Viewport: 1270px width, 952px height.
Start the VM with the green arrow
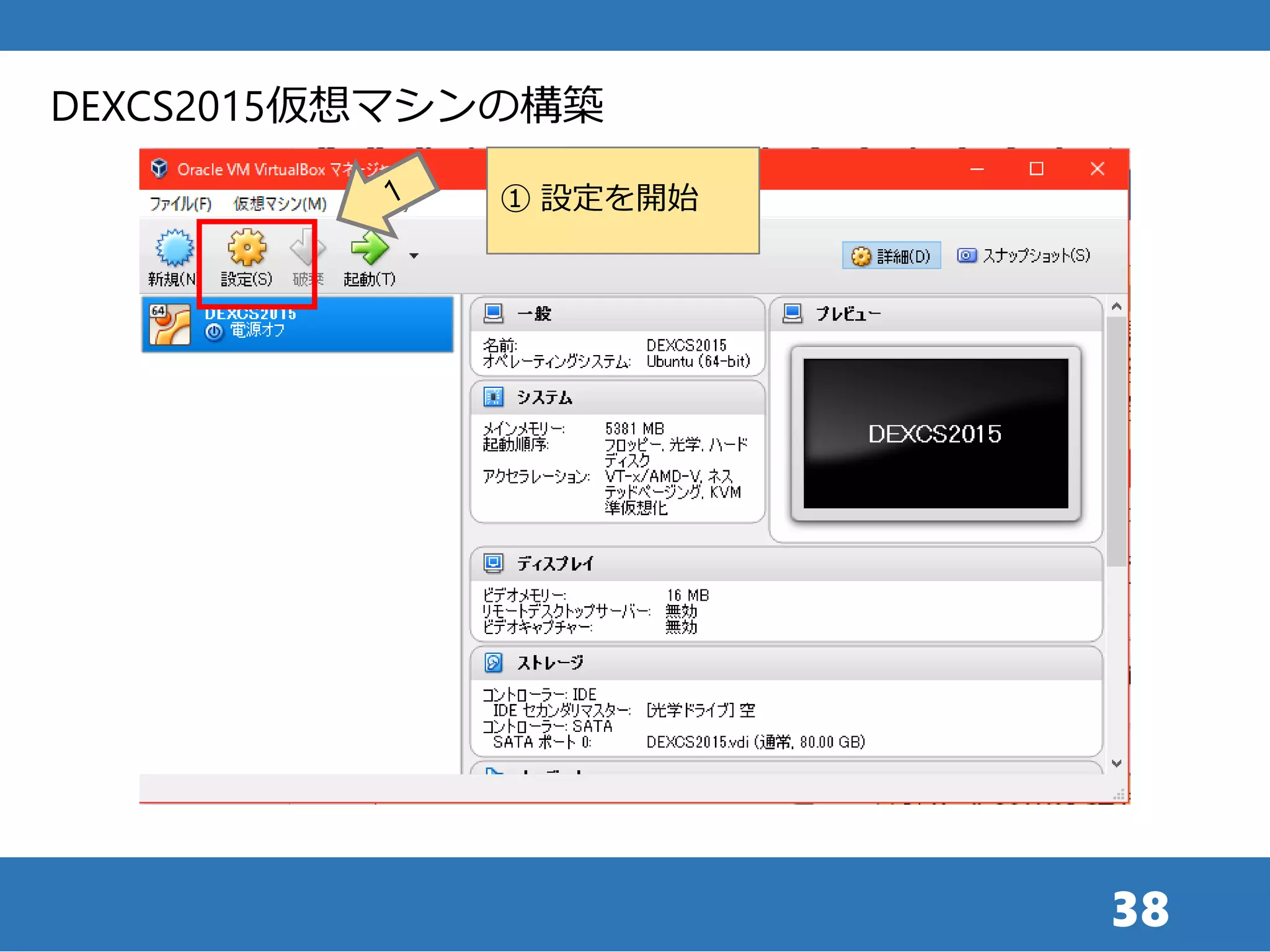point(370,248)
